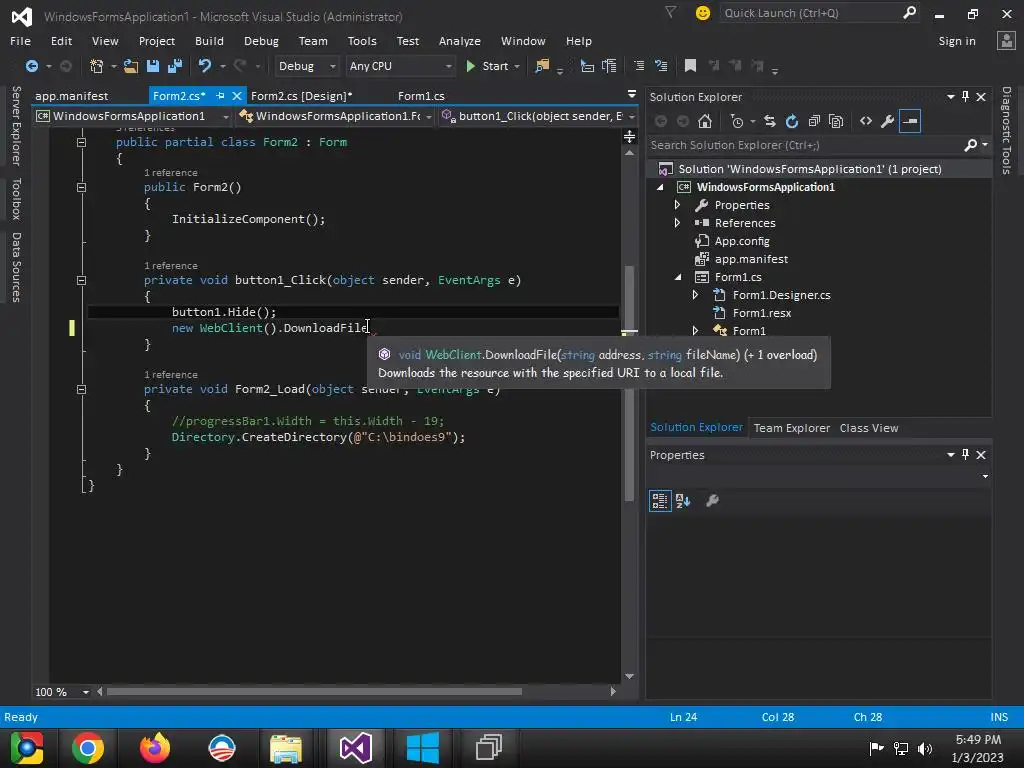Viewport: 1024px width, 768px height.
Task: Open the button1_Click member navigation dropdown
Action: [x=537, y=116]
